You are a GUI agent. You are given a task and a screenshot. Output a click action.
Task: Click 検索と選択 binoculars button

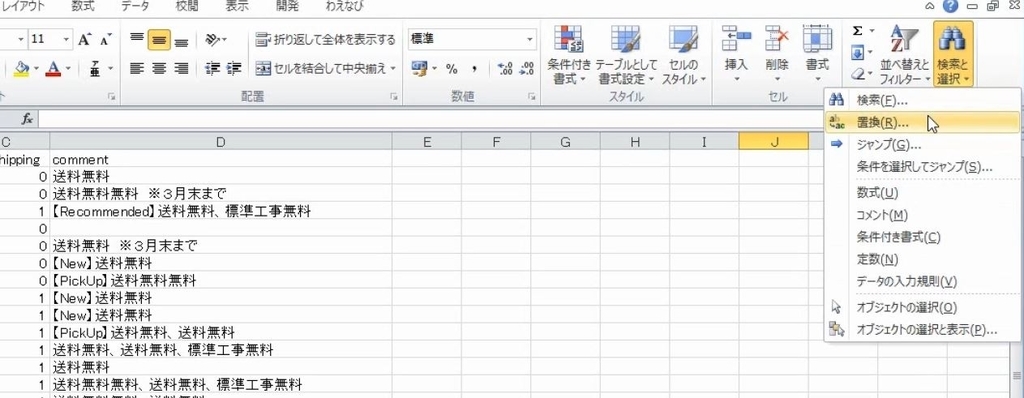pyautogui.click(x=953, y=55)
